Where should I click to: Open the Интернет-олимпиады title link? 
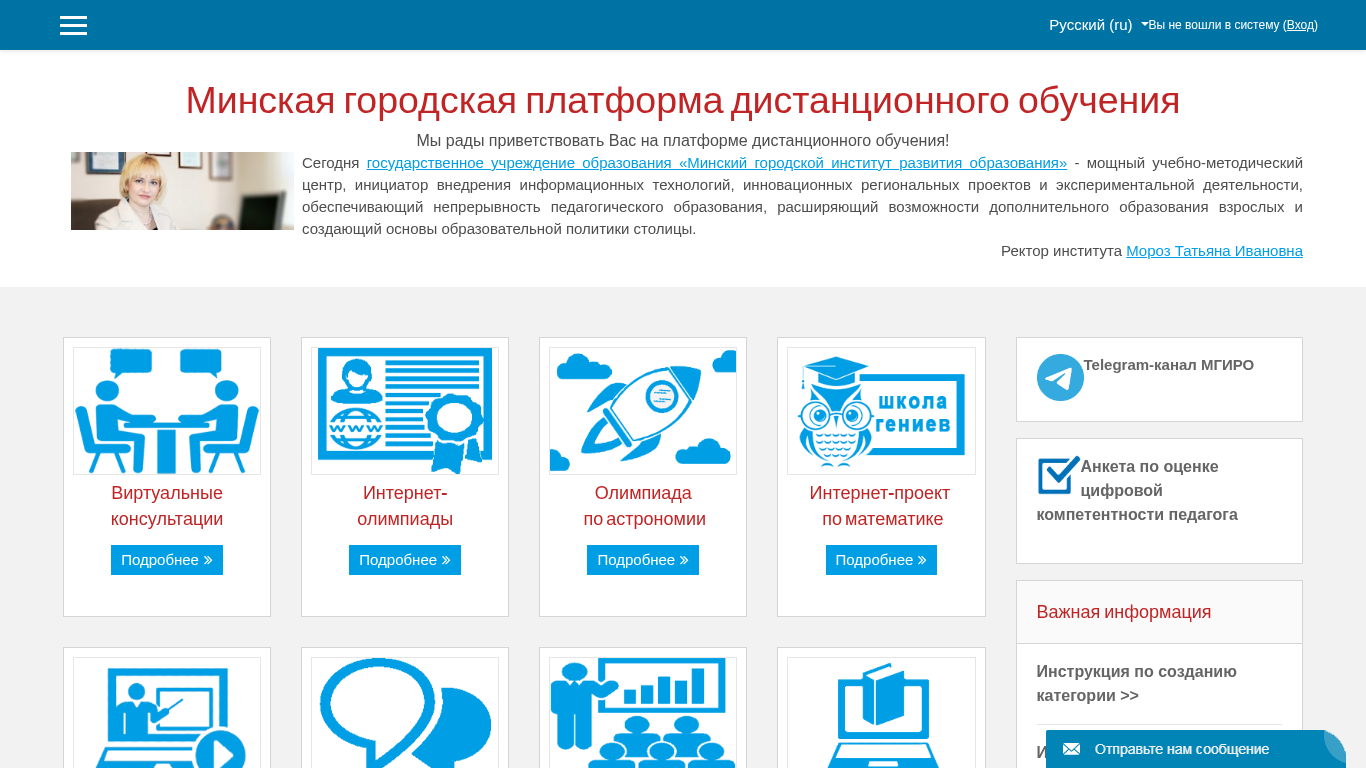tap(405, 506)
